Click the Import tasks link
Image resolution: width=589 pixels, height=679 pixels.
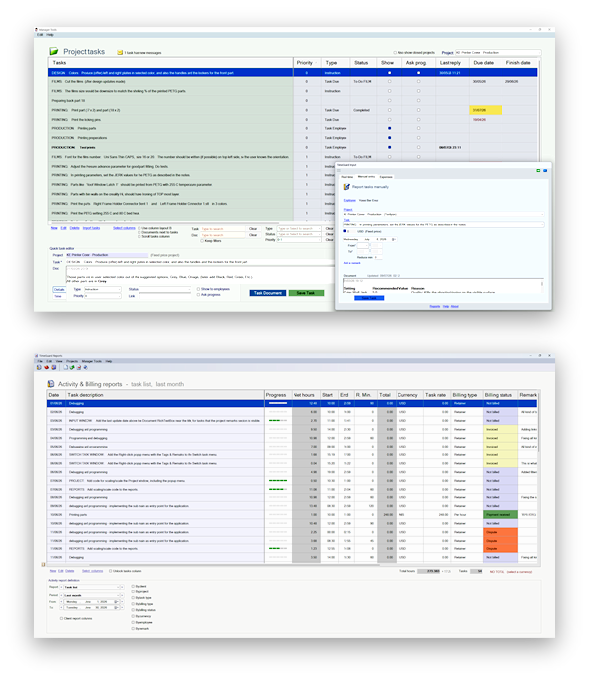91,228
